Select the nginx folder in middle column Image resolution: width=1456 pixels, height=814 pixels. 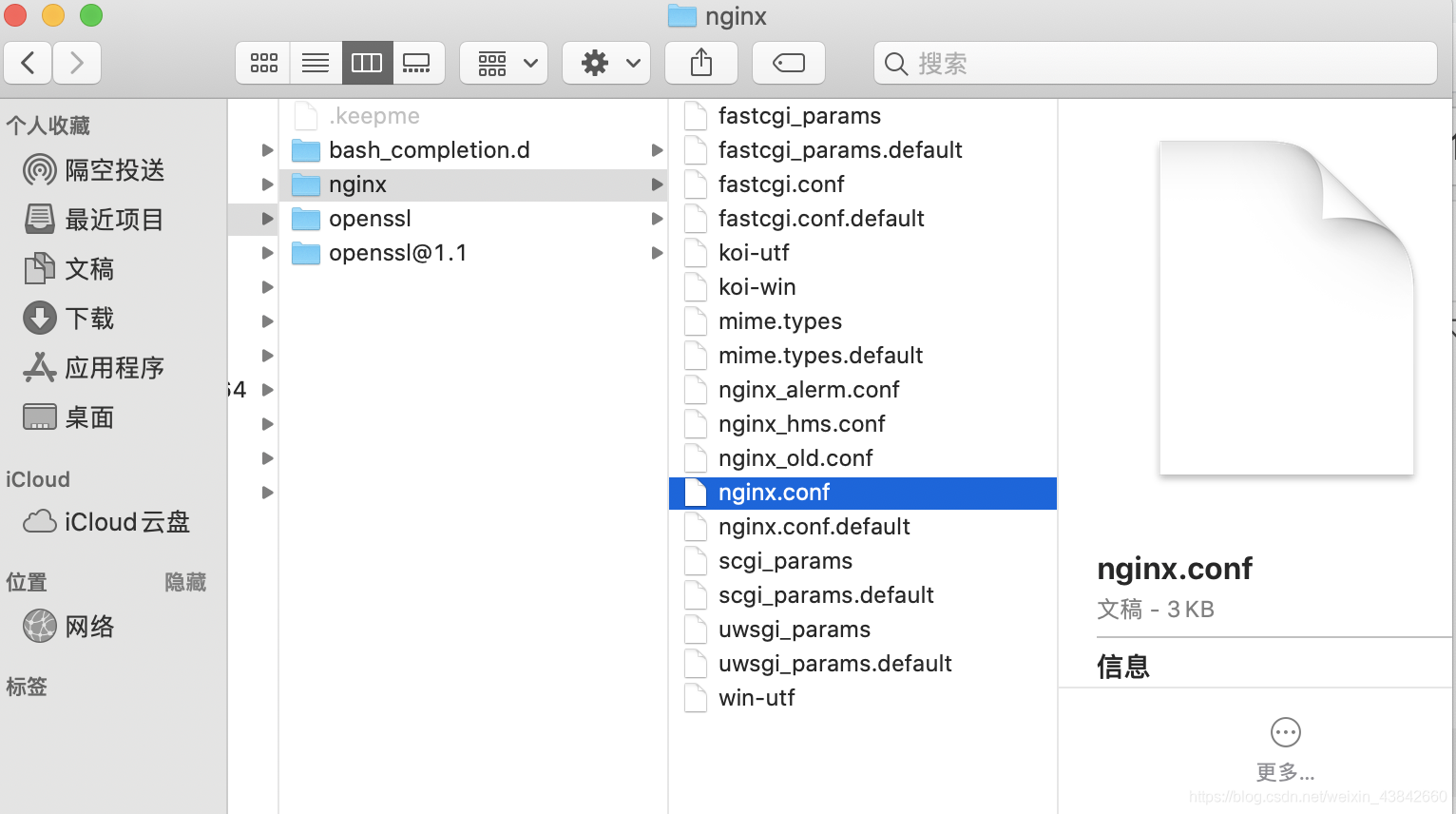[473, 184]
